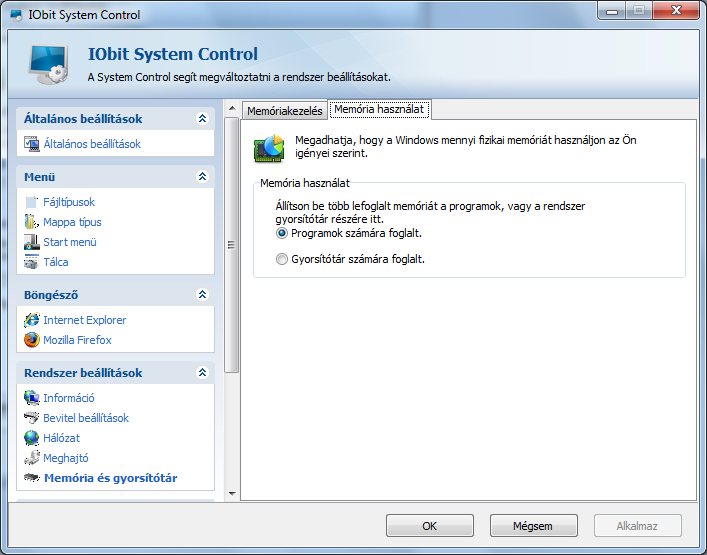
Task: Collapse the Általános beállítások section
Action: (x=202, y=119)
